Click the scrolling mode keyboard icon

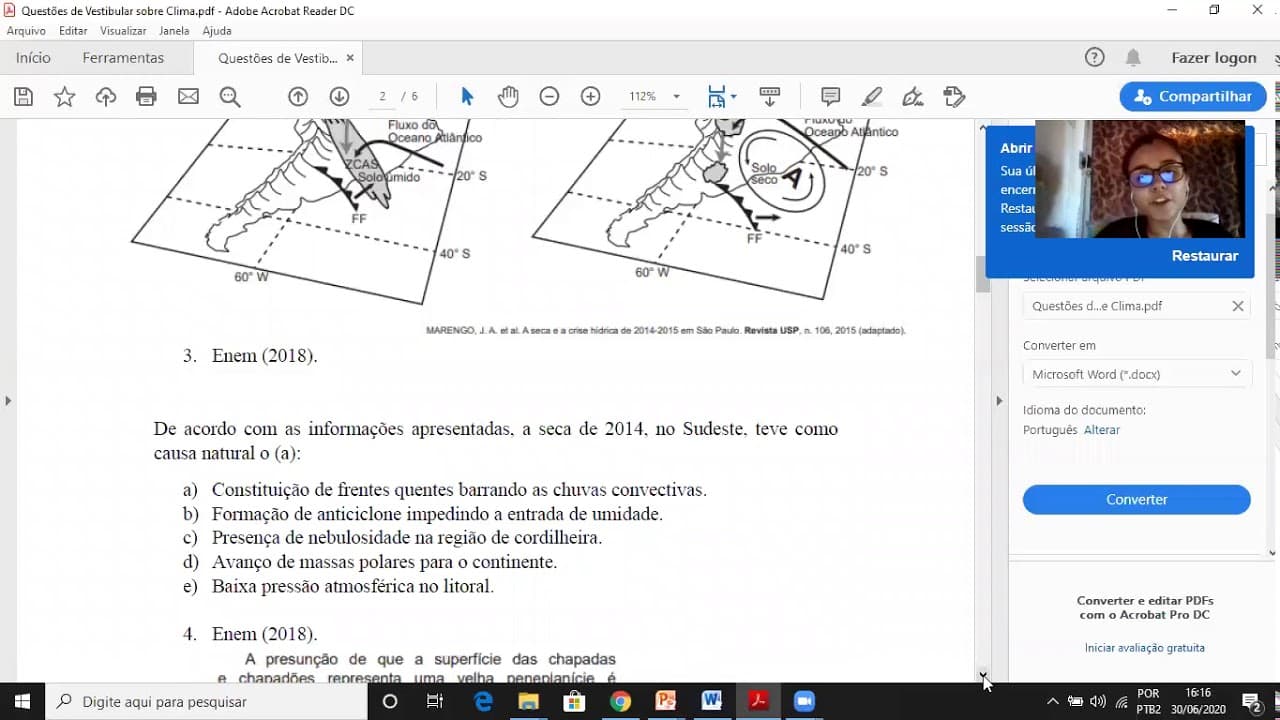tap(770, 97)
